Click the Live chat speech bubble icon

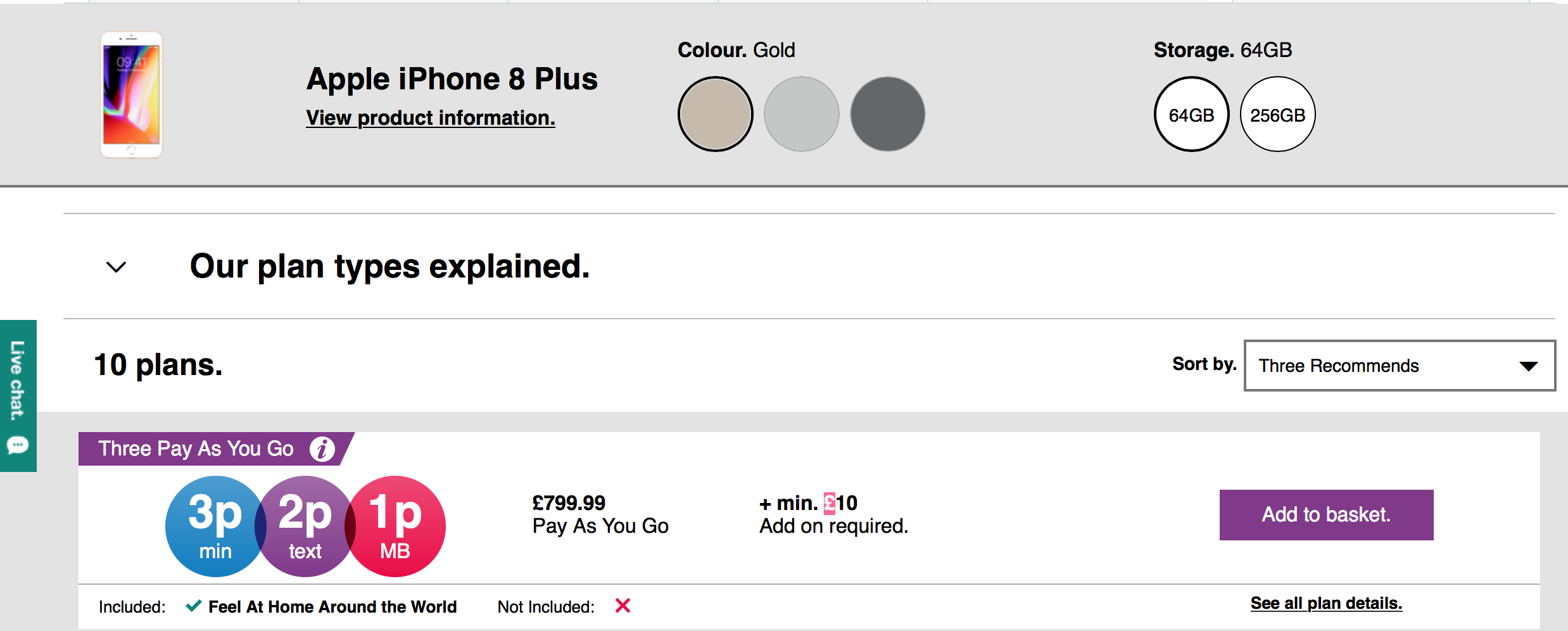coord(17,445)
